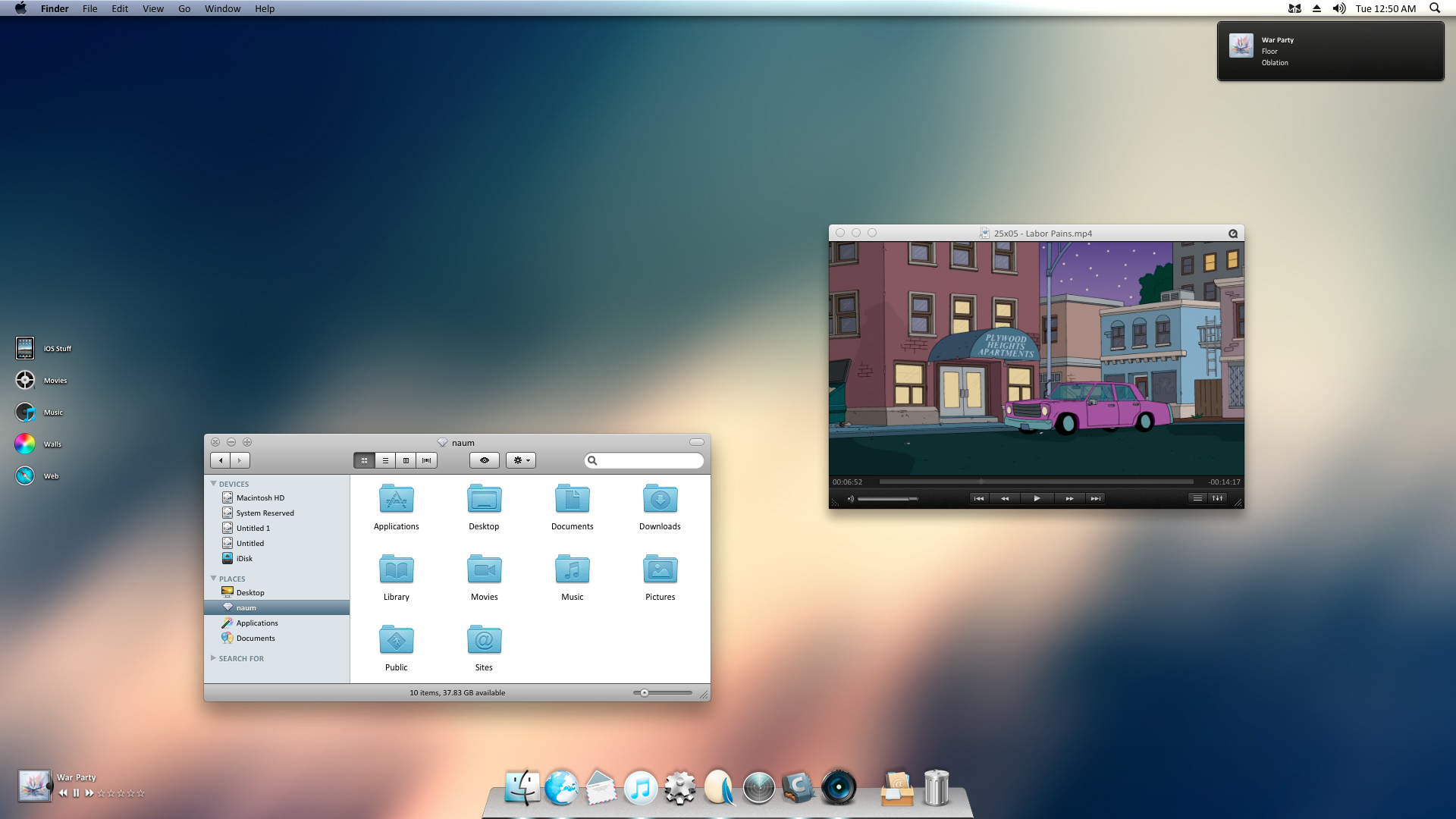Launch the globe browser icon in Dock
The image size is (1456, 819).
click(561, 787)
